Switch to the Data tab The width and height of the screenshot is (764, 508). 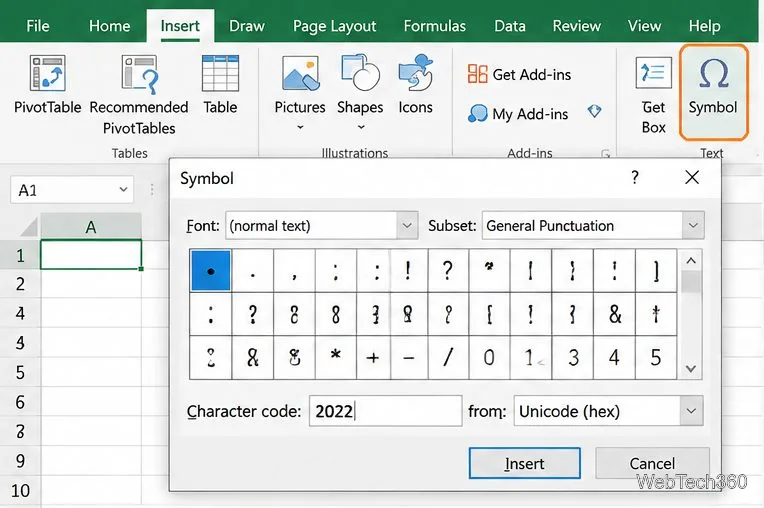(x=510, y=25)
